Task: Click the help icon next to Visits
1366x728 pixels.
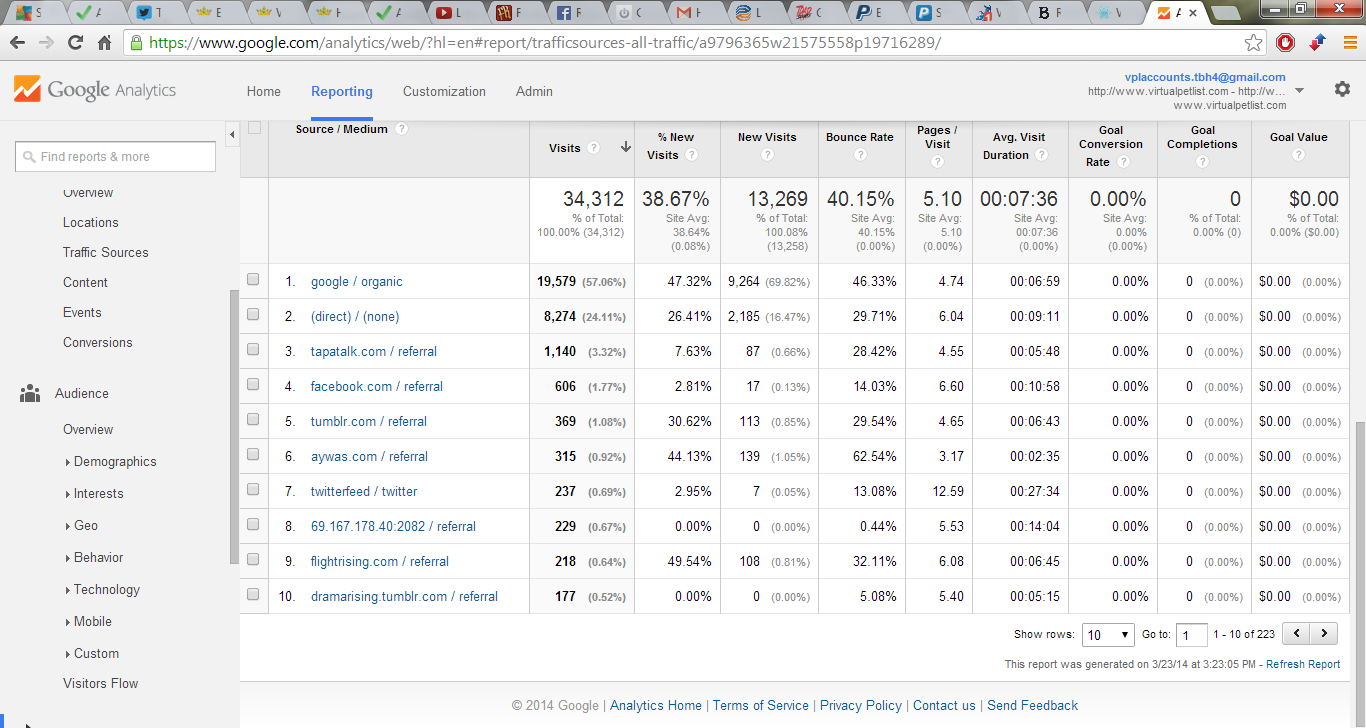Action: coord(593,147)
